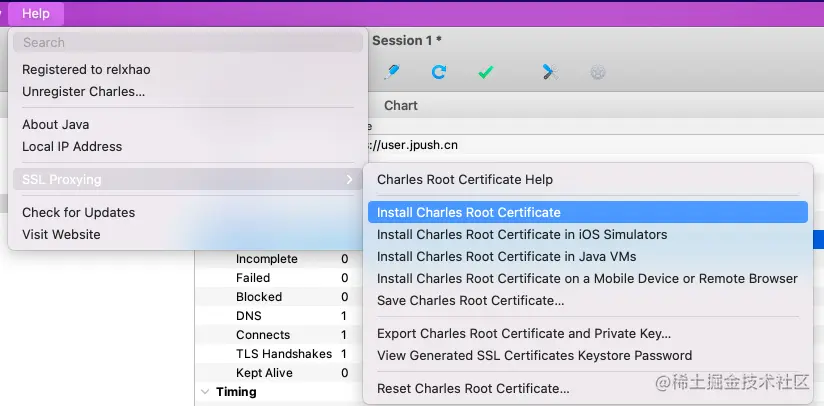This screenshot has width=824, height=406.
Task: Select the DNS row
Action: point(279,316)
